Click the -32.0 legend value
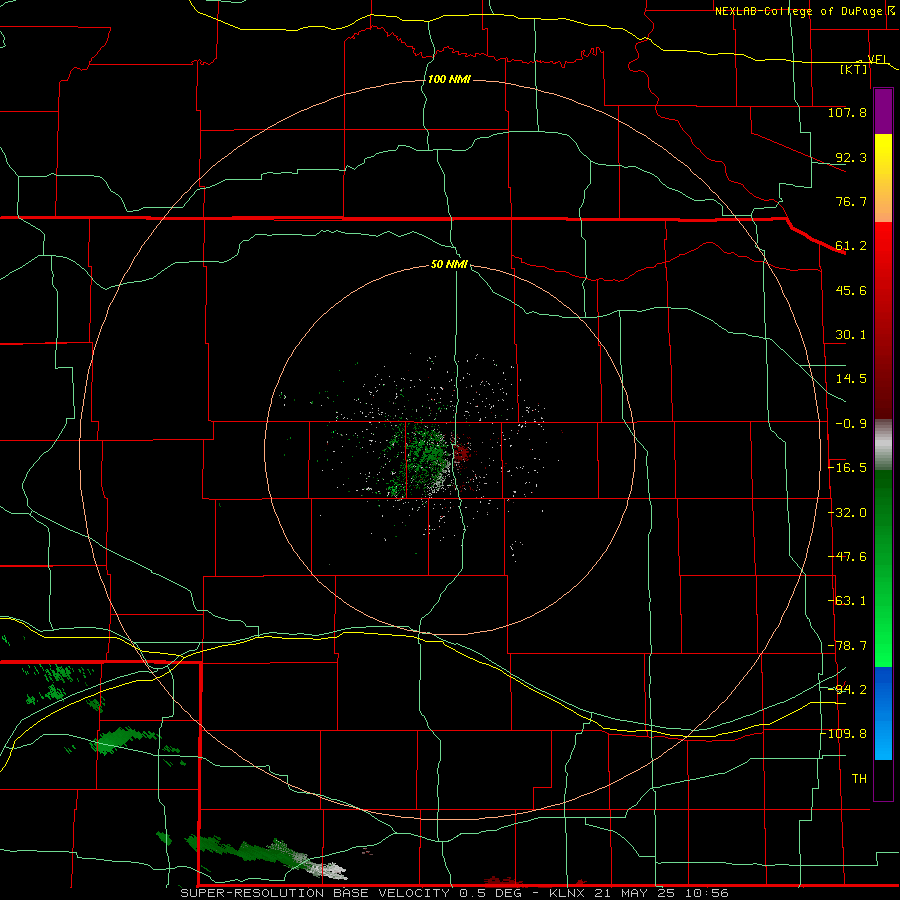 point(847,513)
